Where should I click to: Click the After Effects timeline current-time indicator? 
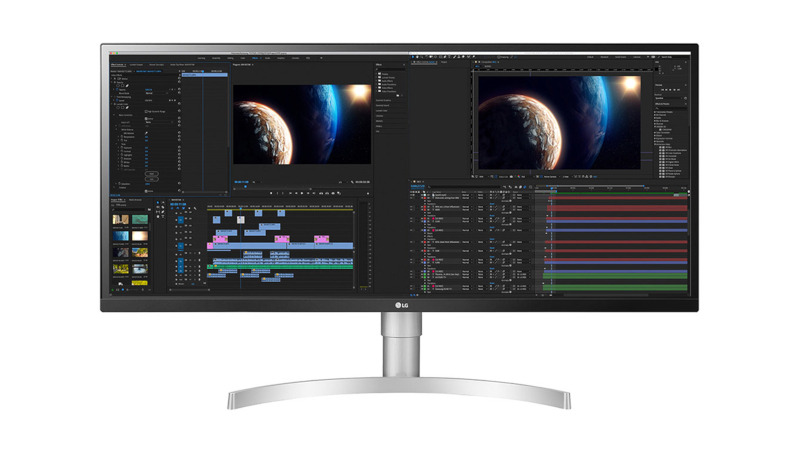click(x=552, y=188)
